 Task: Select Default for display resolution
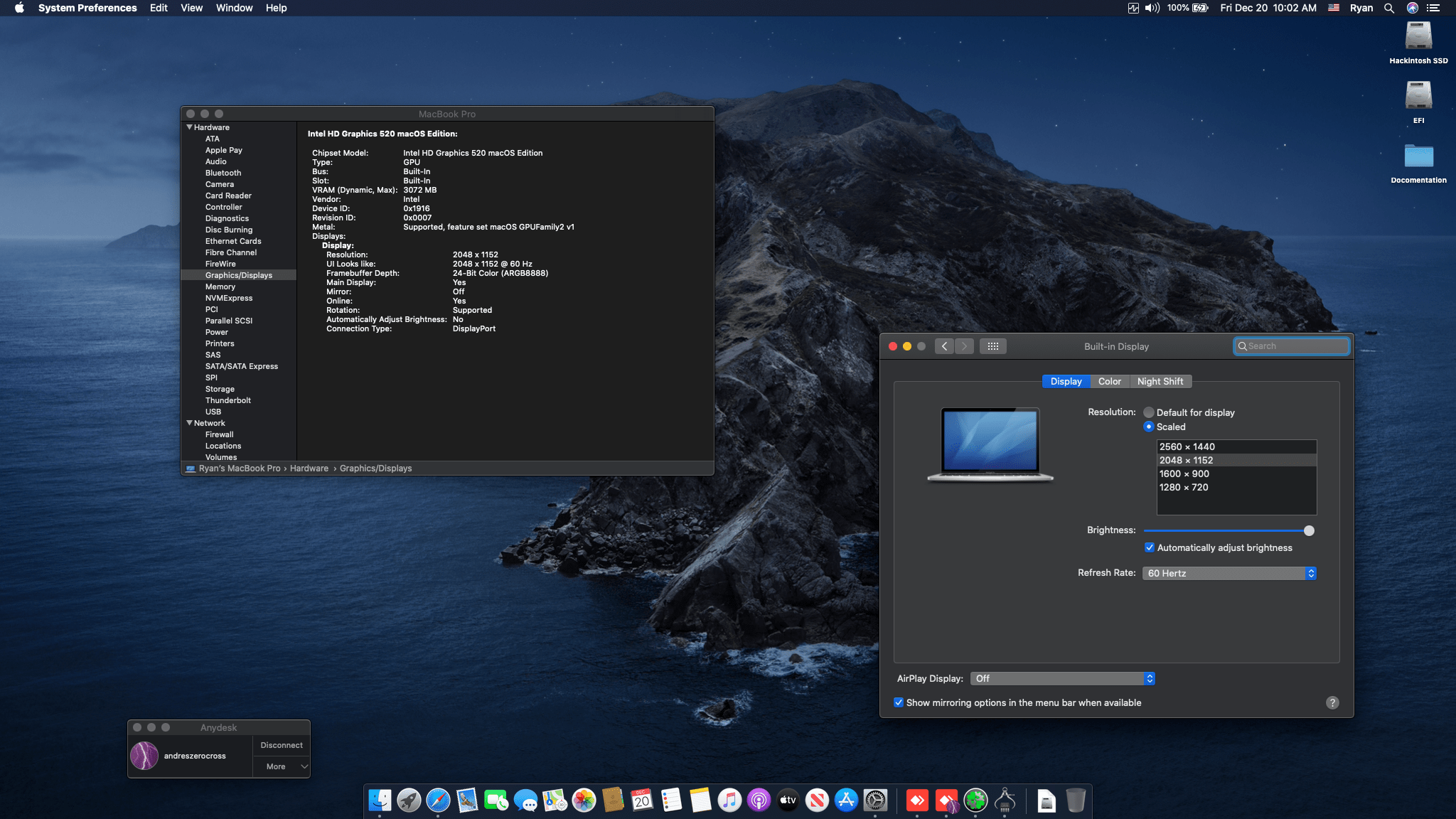pos(1149,412)
